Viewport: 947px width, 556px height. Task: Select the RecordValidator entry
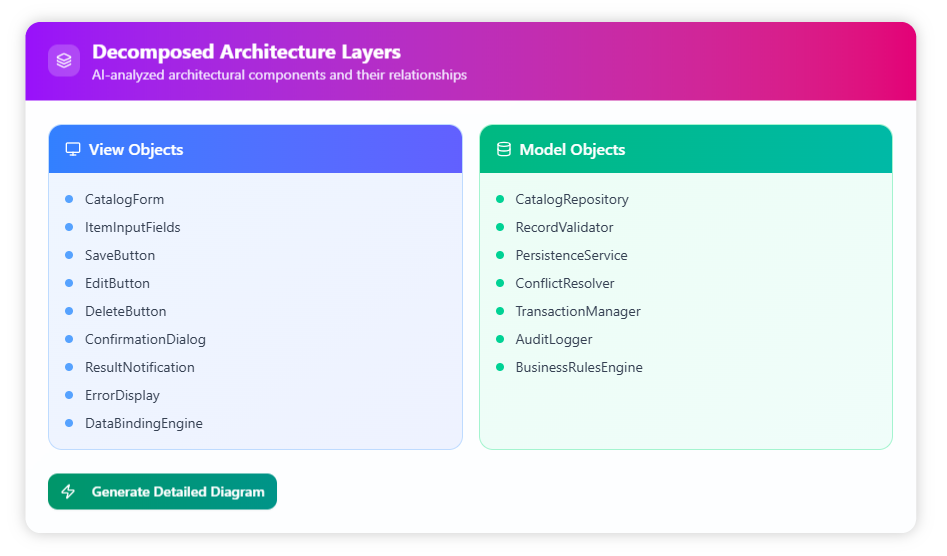tap(564, 228)
